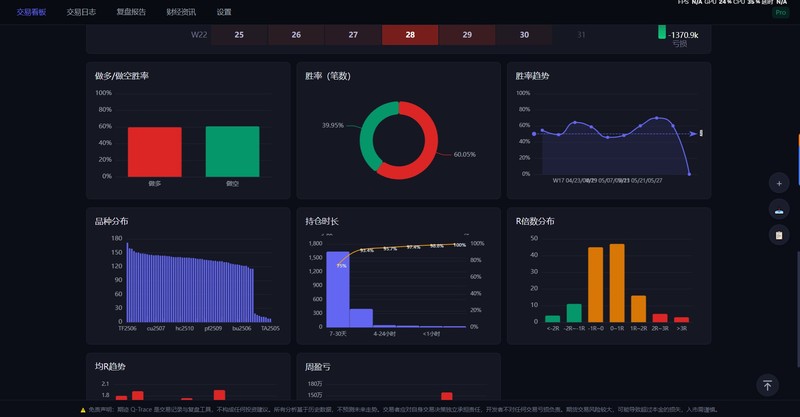This screenshot has width=800, height=417.
Task: Open the clipboard notes floating icon
Action: [779, 235]
